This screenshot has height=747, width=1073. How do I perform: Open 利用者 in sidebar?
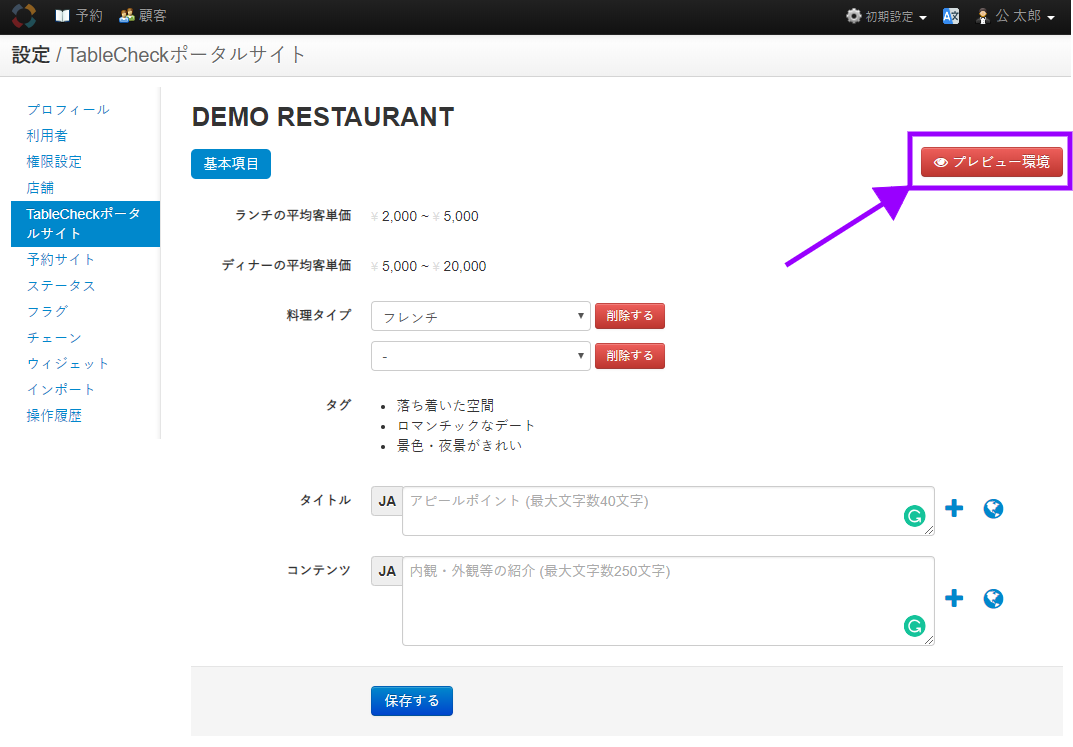pyautogui.click(x=47, y=135)
